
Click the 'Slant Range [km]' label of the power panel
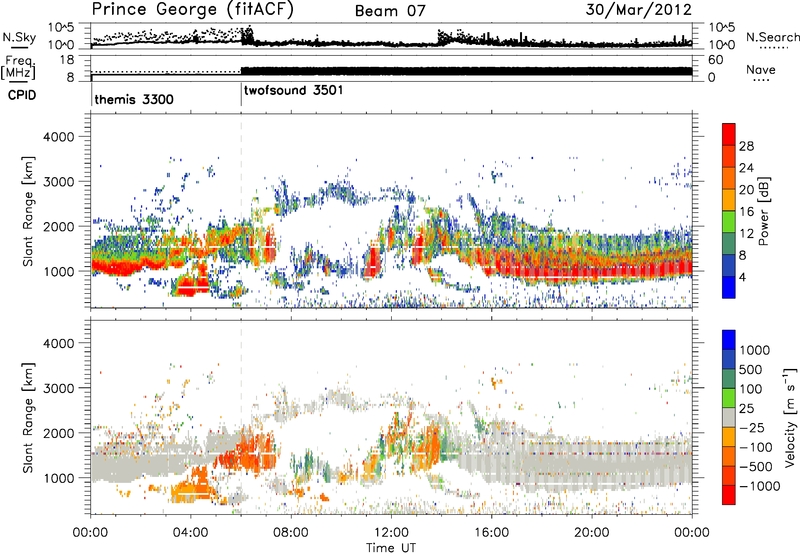[28, 211]
